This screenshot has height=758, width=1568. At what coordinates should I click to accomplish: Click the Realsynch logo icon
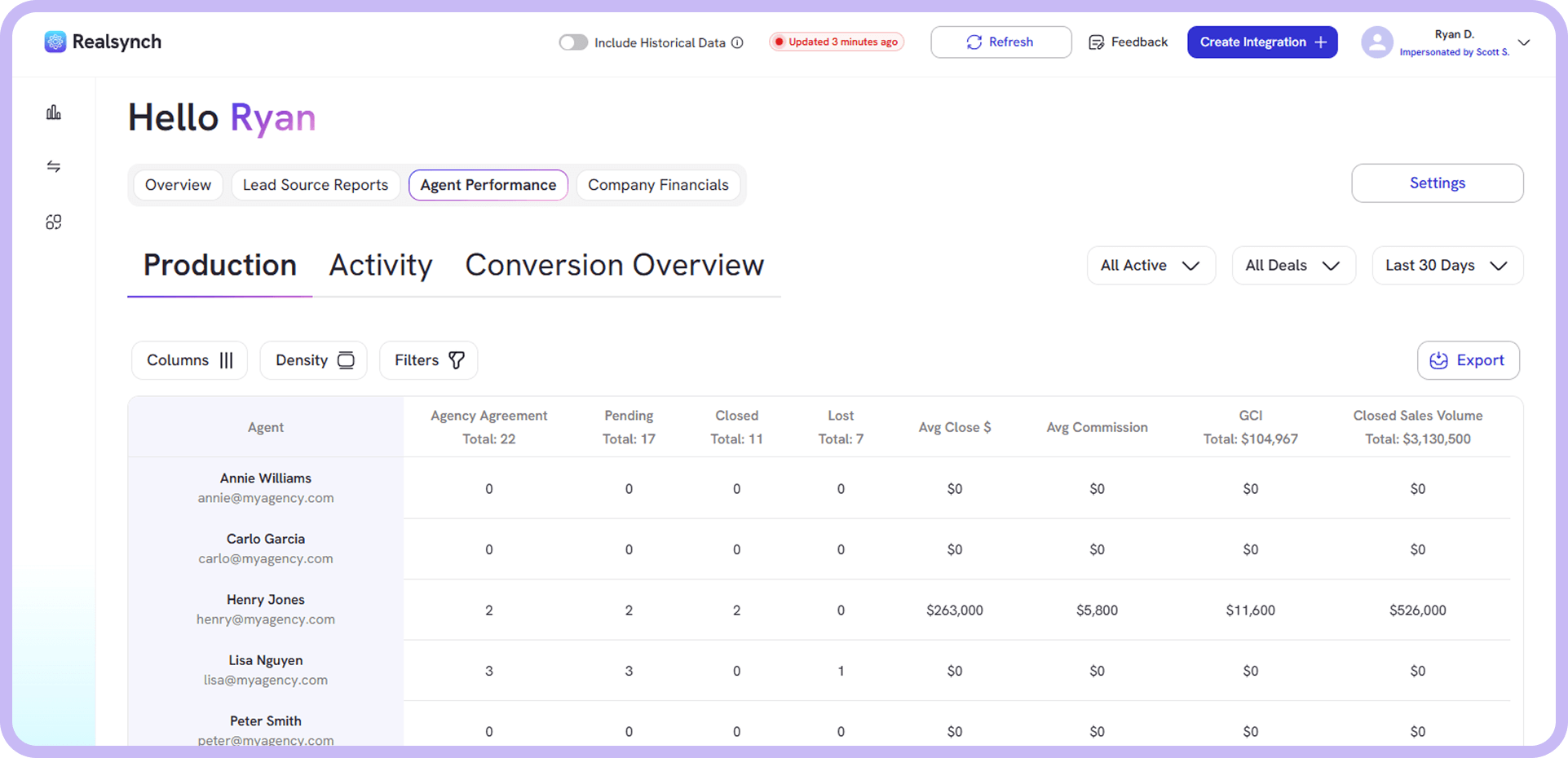coord(55,42)
